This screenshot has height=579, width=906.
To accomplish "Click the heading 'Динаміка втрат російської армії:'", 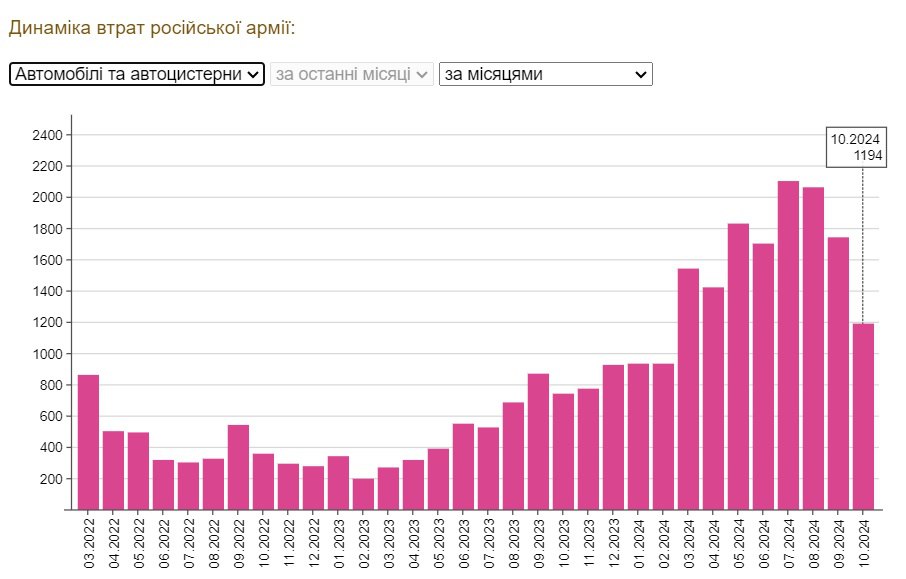I will [x=152, y=28].
